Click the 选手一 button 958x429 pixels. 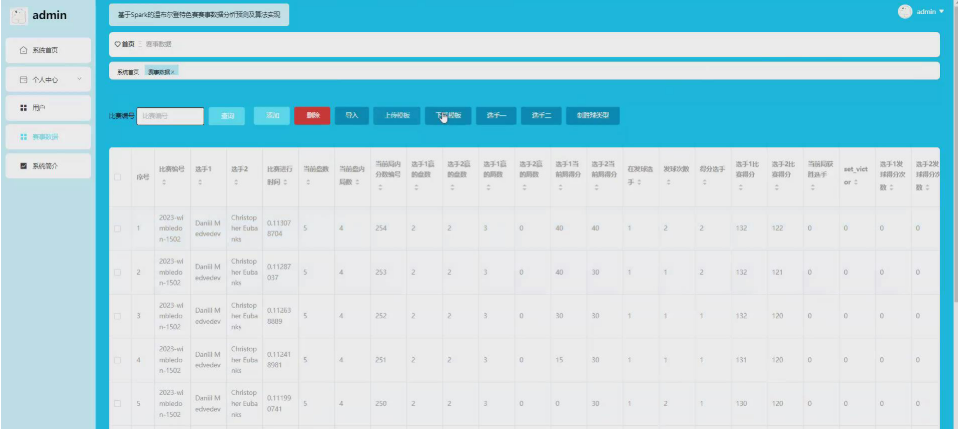click(x=496, y=116)
